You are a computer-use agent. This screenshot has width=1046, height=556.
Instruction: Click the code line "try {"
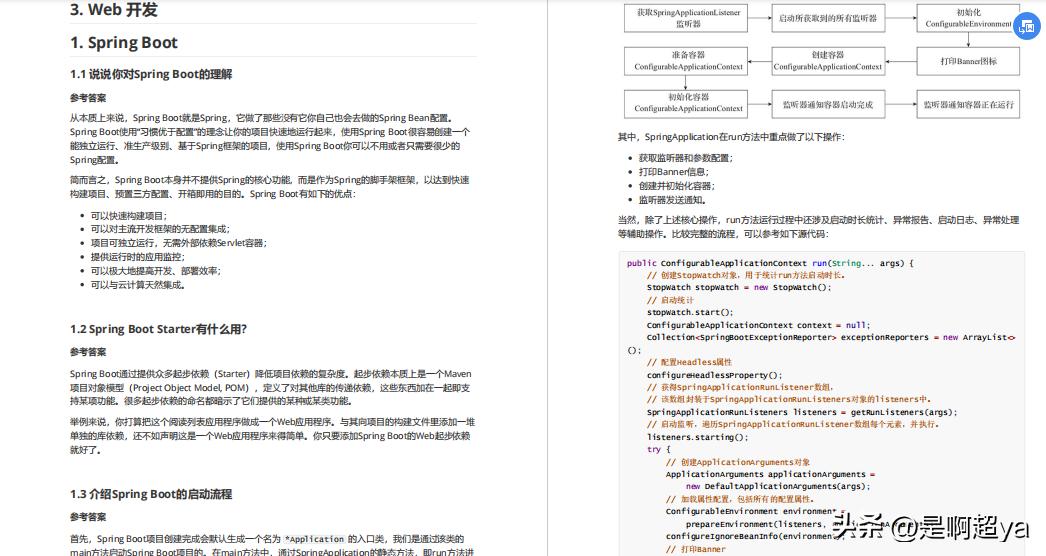coord(658,449)
